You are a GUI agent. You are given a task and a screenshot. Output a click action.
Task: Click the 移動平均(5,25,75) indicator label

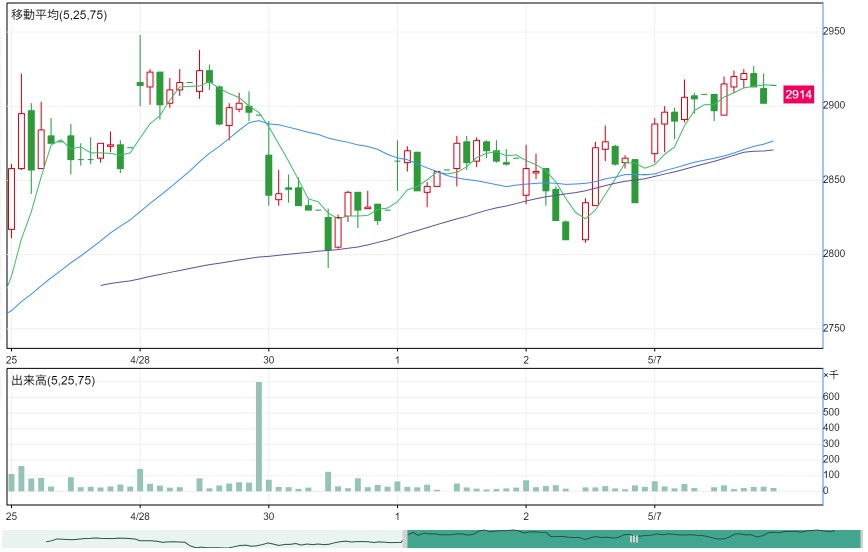point(59,16)
